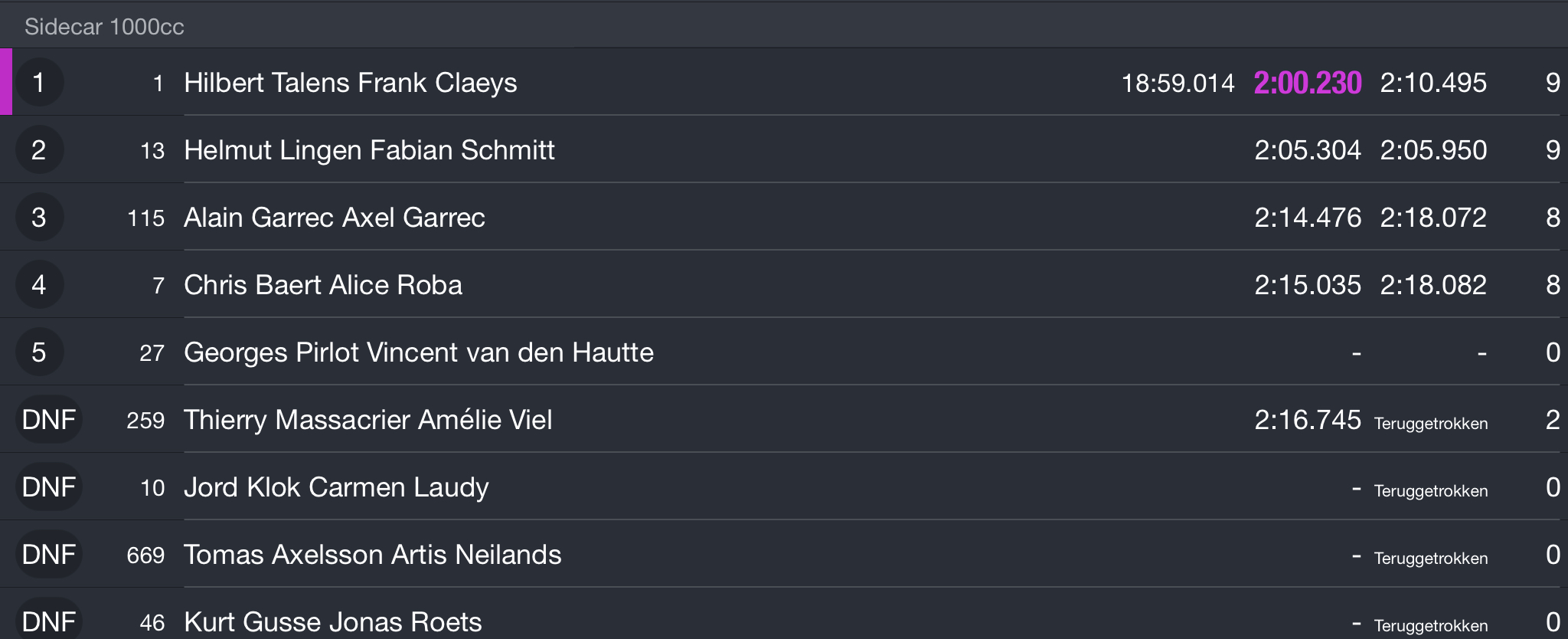
Task: Click total time 18:59.014
Action: 1178,83
